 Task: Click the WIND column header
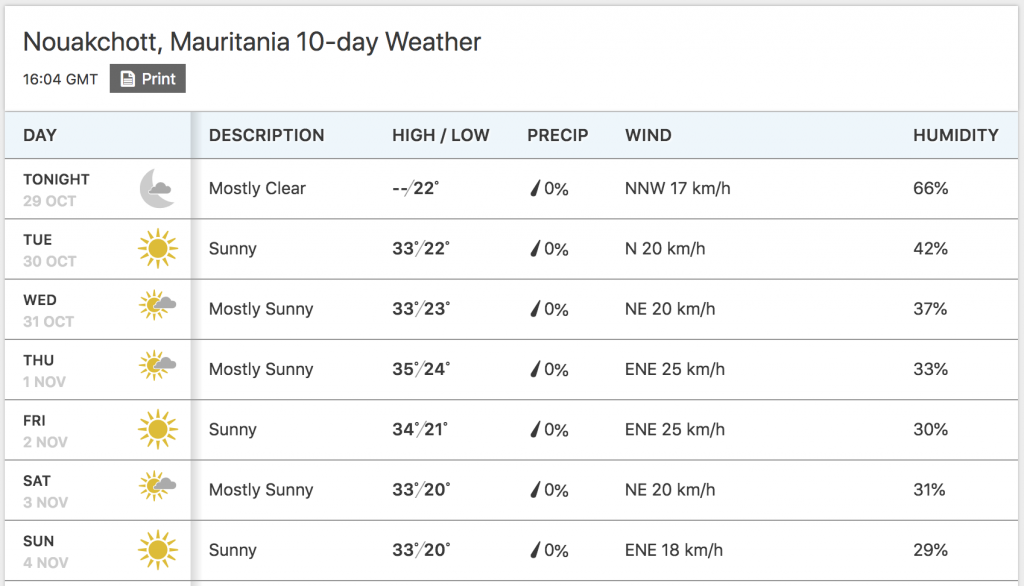648,135
